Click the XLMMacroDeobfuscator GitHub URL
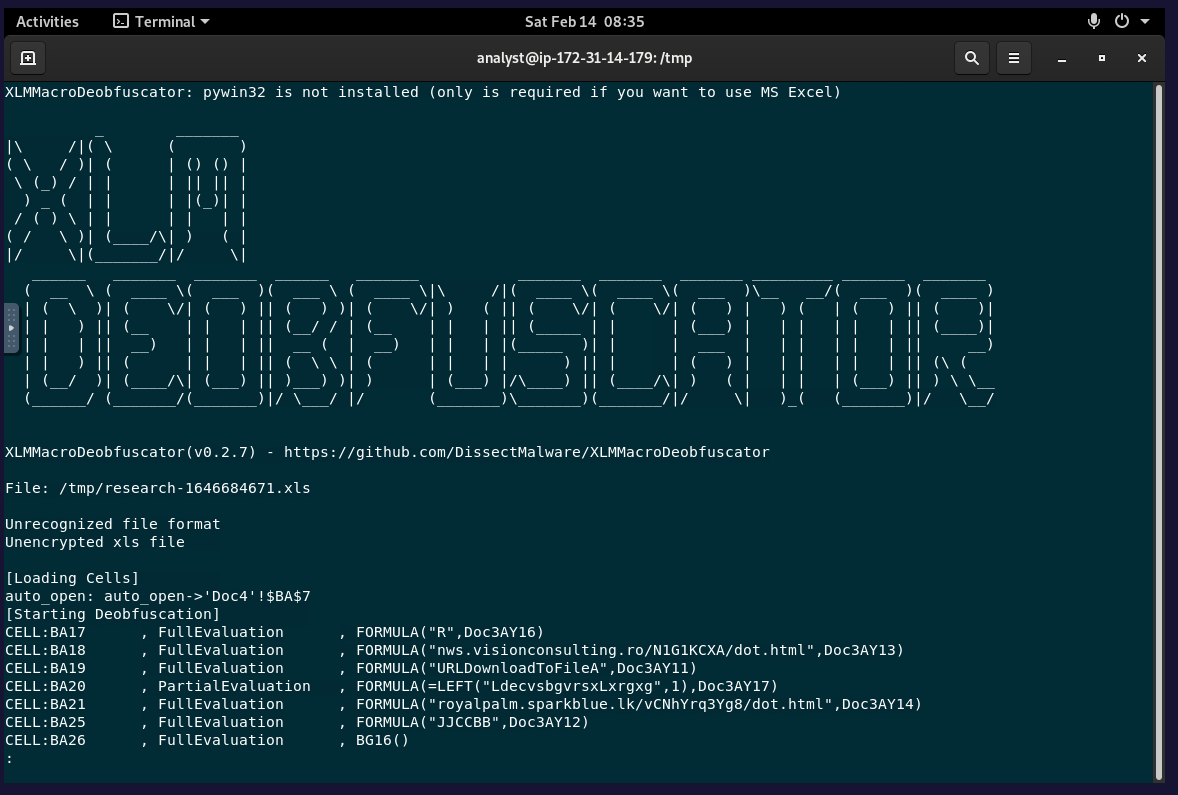The width and height of the screenshot is (1178, 795). pos(526,452)
